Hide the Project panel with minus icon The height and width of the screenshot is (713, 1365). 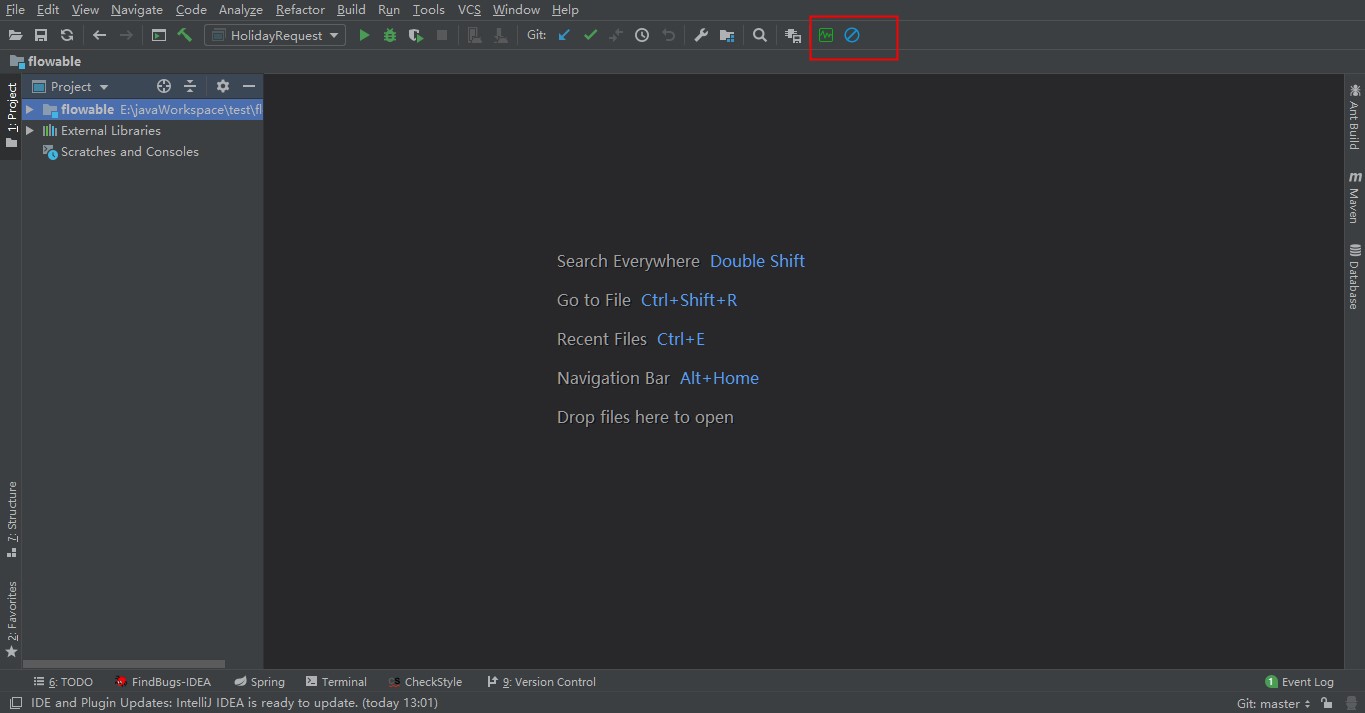click(x=249, y=87)
